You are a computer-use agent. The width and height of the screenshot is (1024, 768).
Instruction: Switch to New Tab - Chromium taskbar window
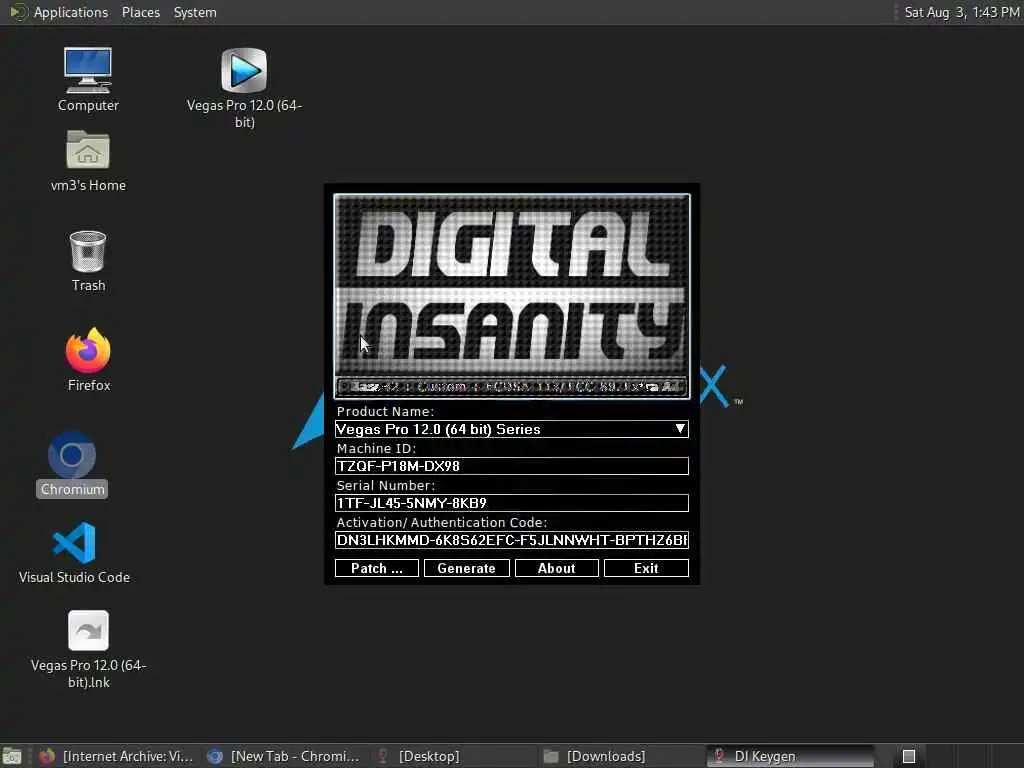283,756
